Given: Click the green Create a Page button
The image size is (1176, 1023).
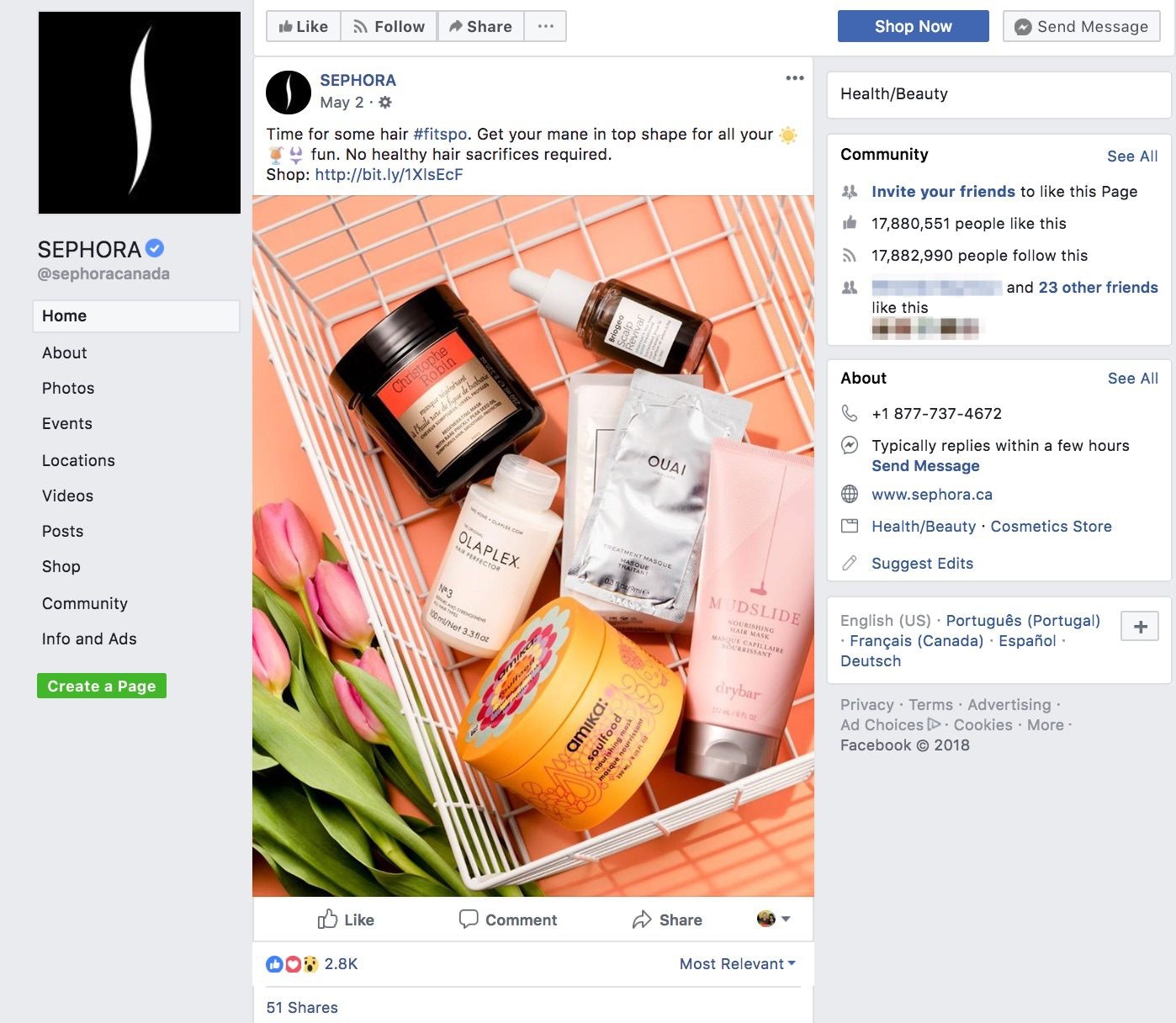Looking at the screenshot, I should (102, 686).
